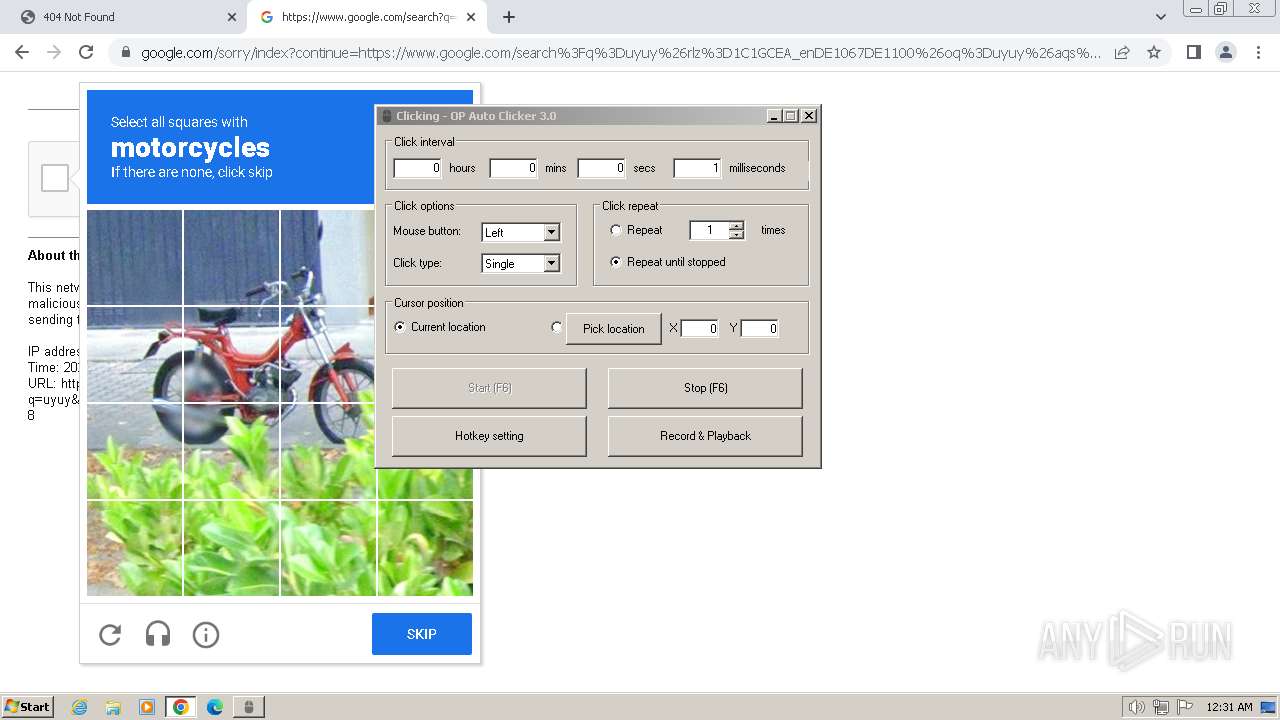Screen dimensions: 1280x720
Task: Restore down the Chrome window
Action: click(x=1221, y=8)
